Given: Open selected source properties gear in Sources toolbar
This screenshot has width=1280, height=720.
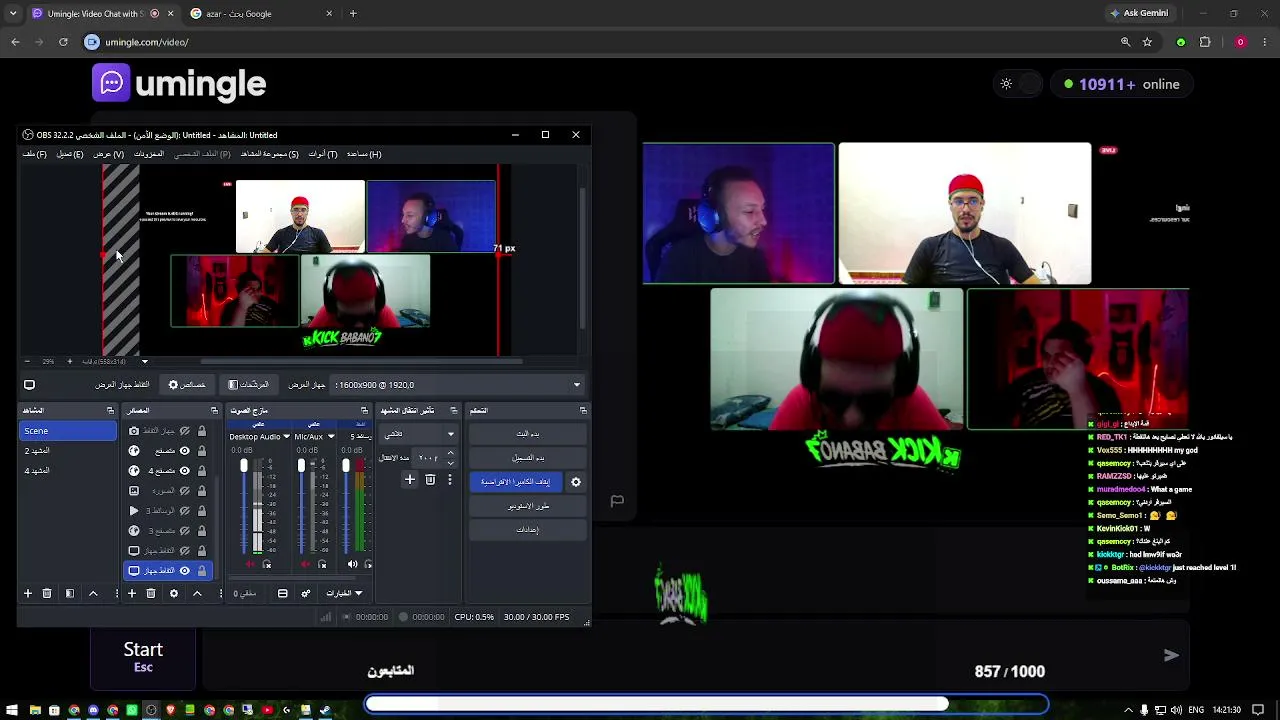Looking at the screenshot, I should [x=174, y=594].
